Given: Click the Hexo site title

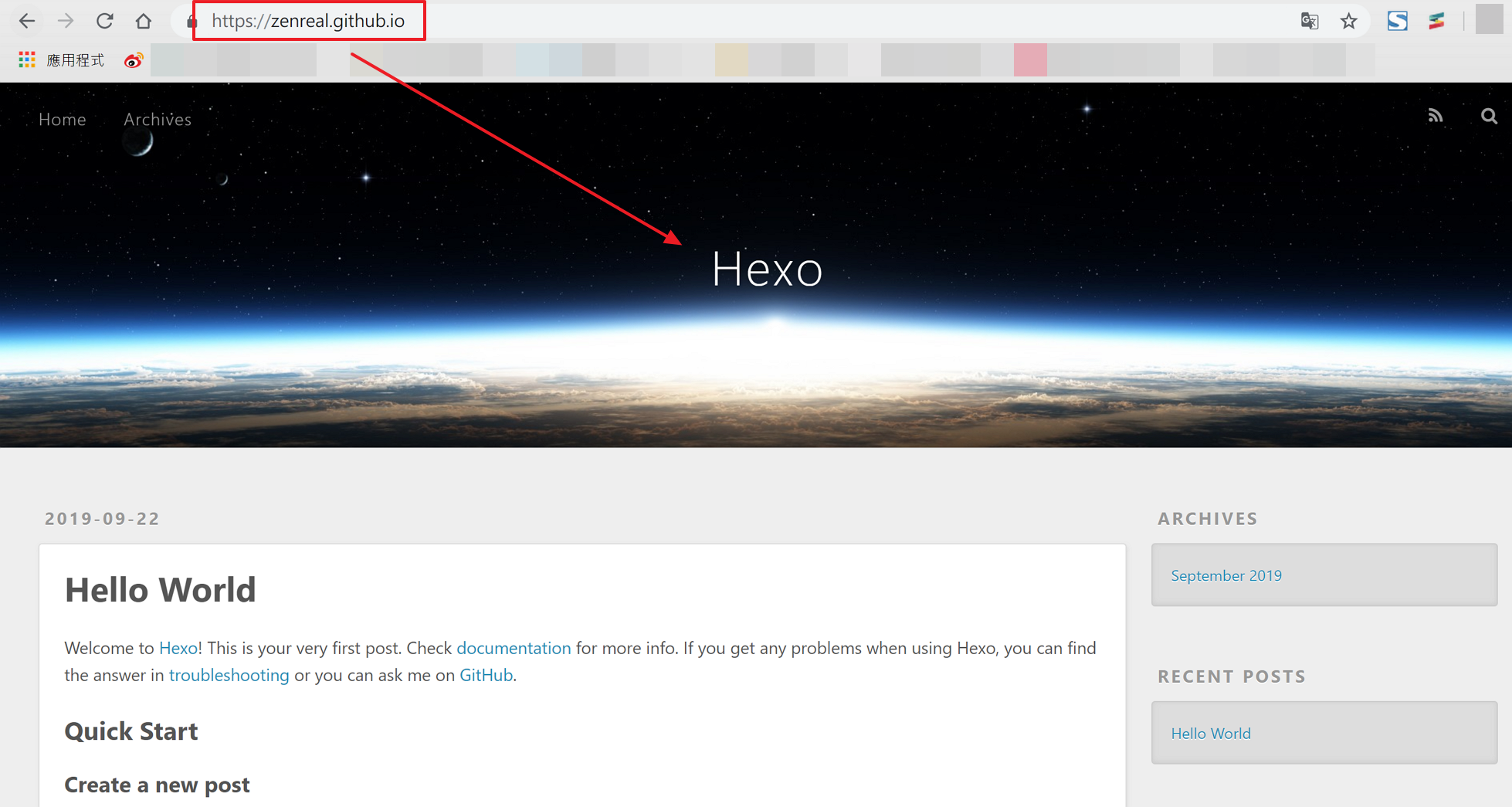Looking at the screenshot, I should click(x=767, y=269).
